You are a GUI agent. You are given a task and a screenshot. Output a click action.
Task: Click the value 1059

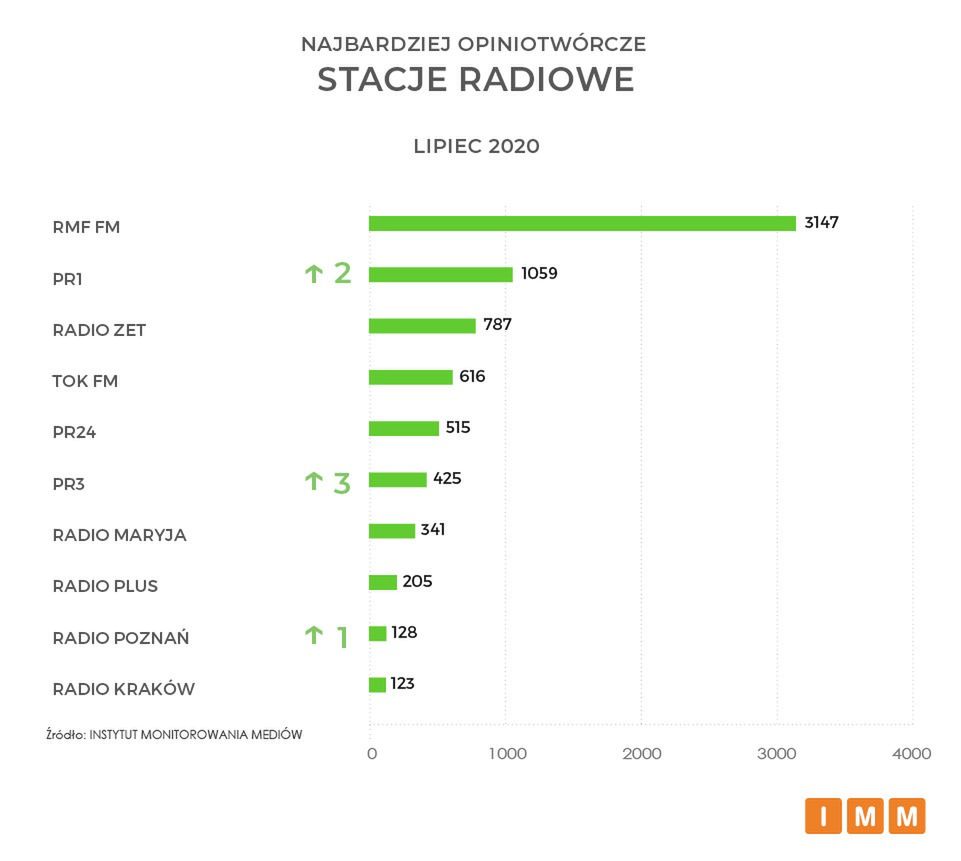tap(539, 273)
